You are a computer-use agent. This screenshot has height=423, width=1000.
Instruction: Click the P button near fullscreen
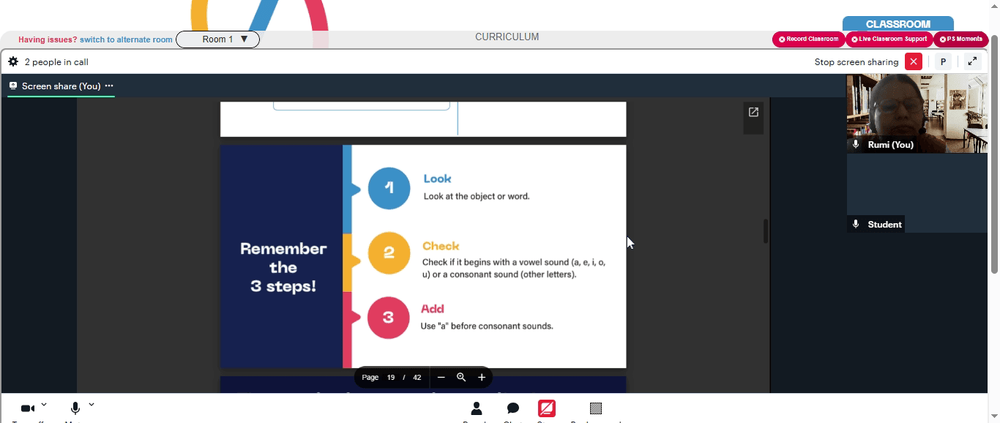click(943, 62)
